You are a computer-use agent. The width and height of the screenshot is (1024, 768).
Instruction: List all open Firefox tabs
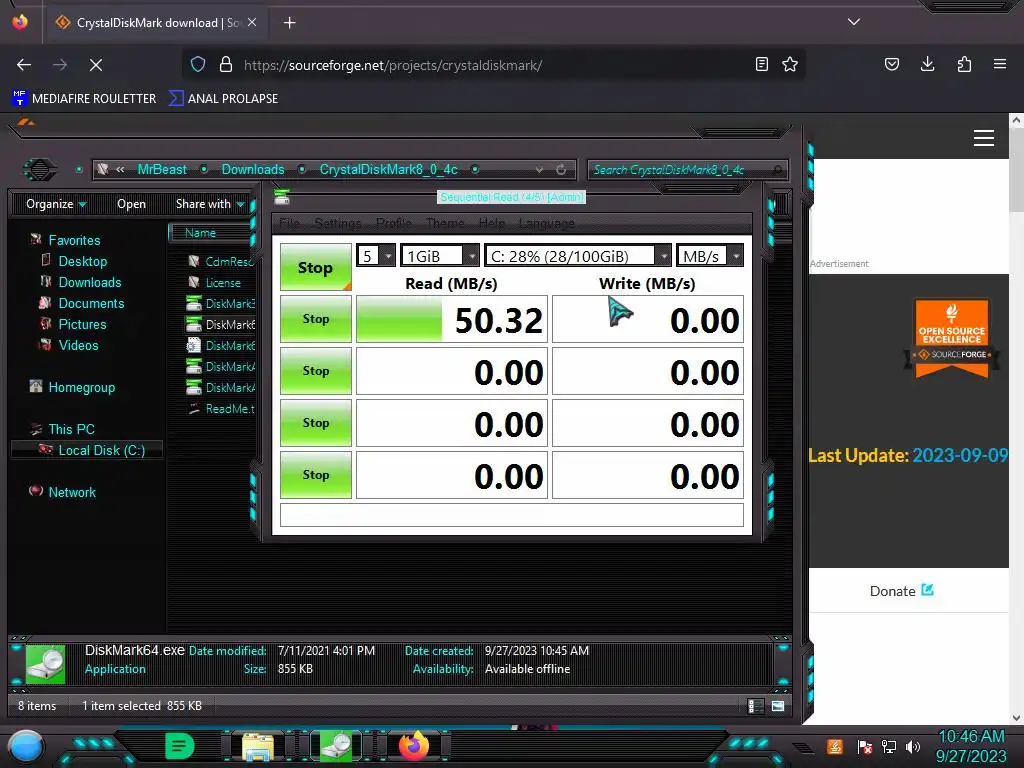[854, 22]
